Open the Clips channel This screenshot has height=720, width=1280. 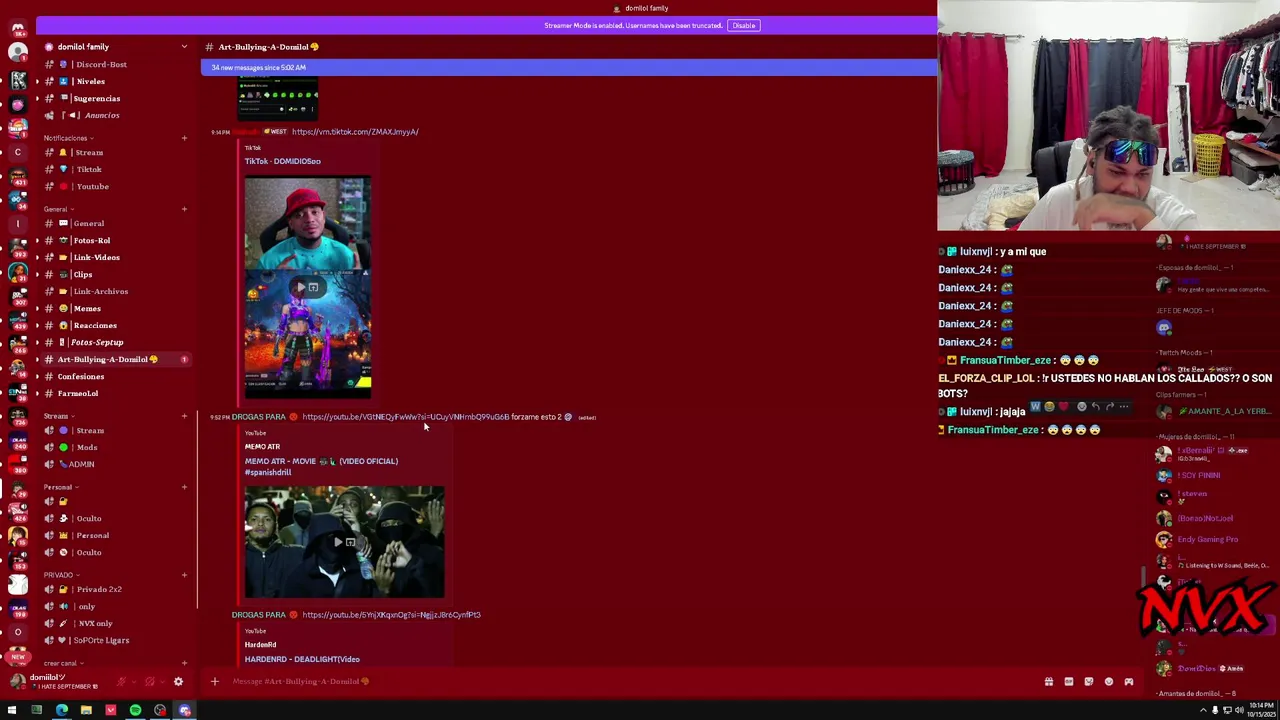click(x=115, y=274)
